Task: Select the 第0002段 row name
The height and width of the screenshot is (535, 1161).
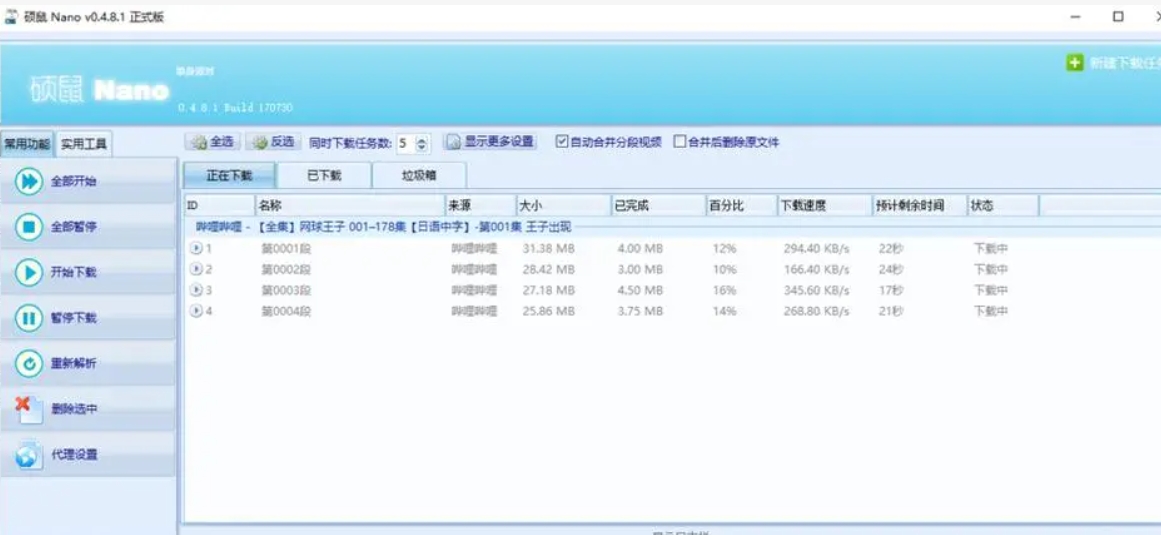Action: [286, 269]
